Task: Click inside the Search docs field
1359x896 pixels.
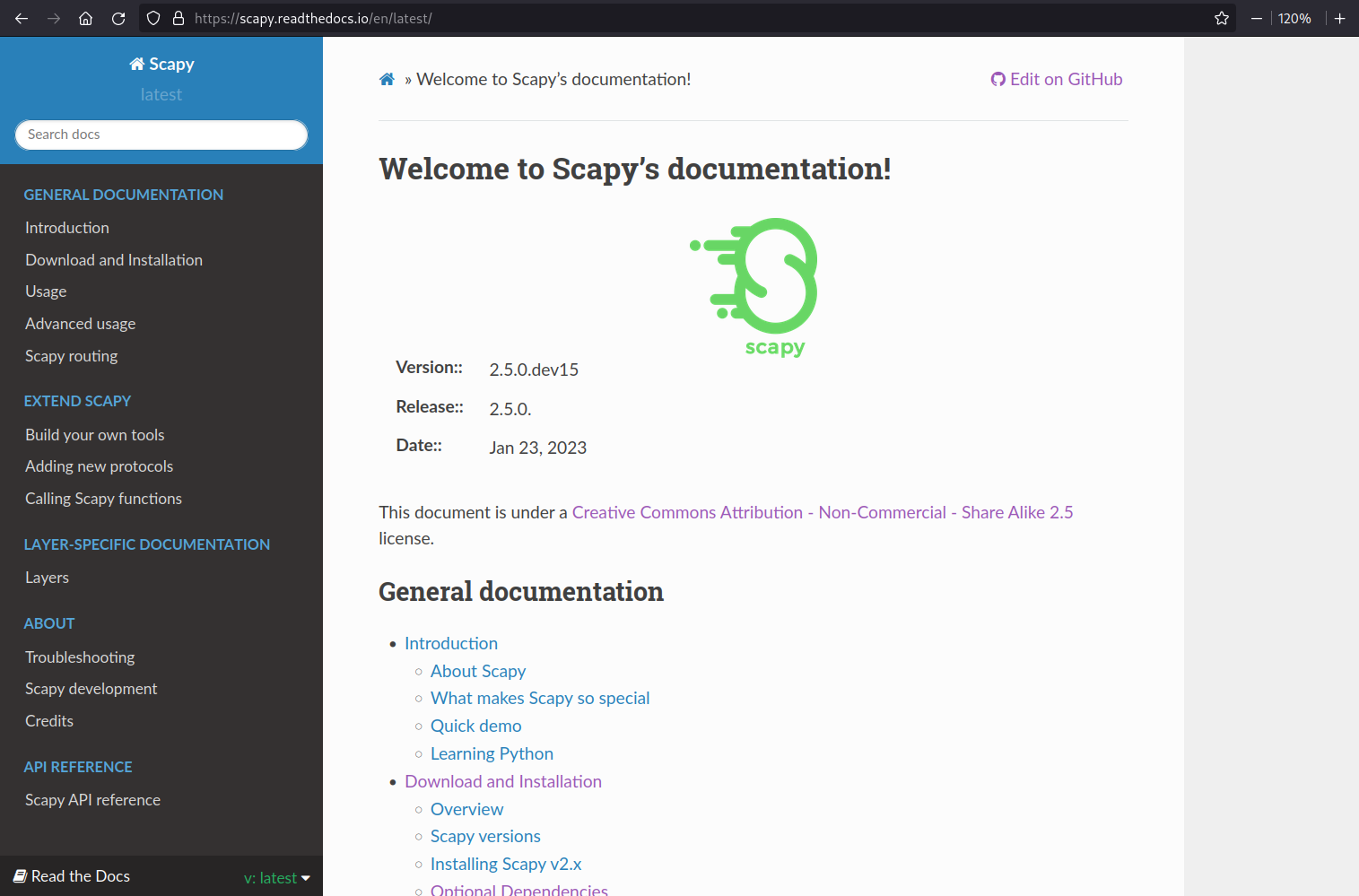Action: (x=161, y=134)
